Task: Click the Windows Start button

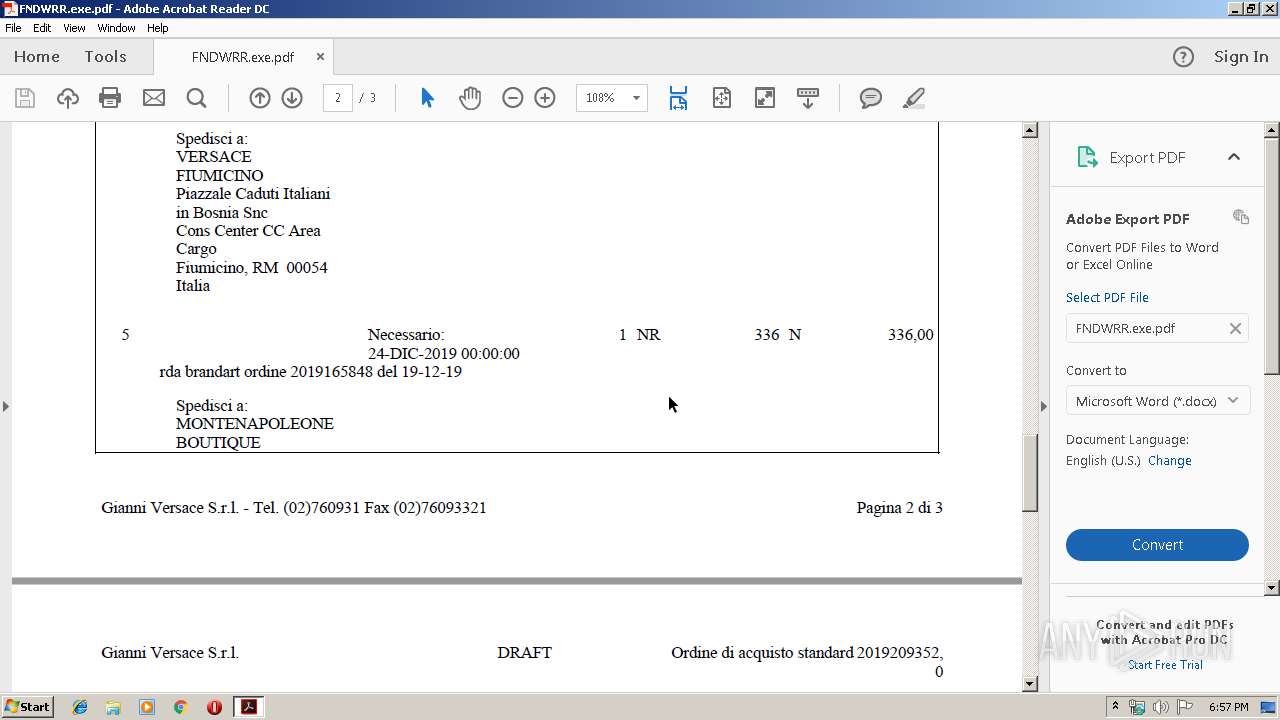Action: [x=28, y=707]
